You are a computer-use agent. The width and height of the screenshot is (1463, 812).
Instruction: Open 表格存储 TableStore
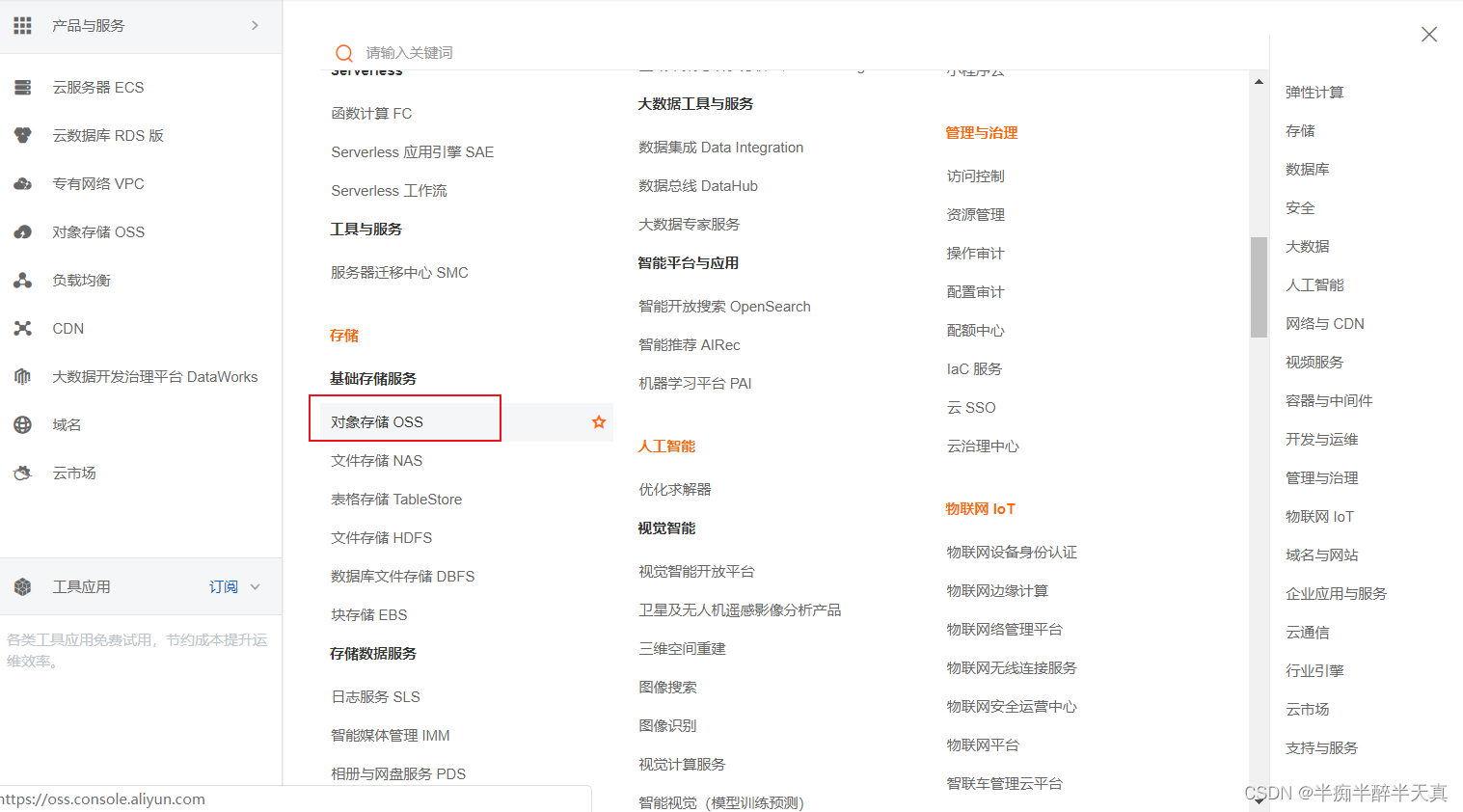[x=396, y=499]
